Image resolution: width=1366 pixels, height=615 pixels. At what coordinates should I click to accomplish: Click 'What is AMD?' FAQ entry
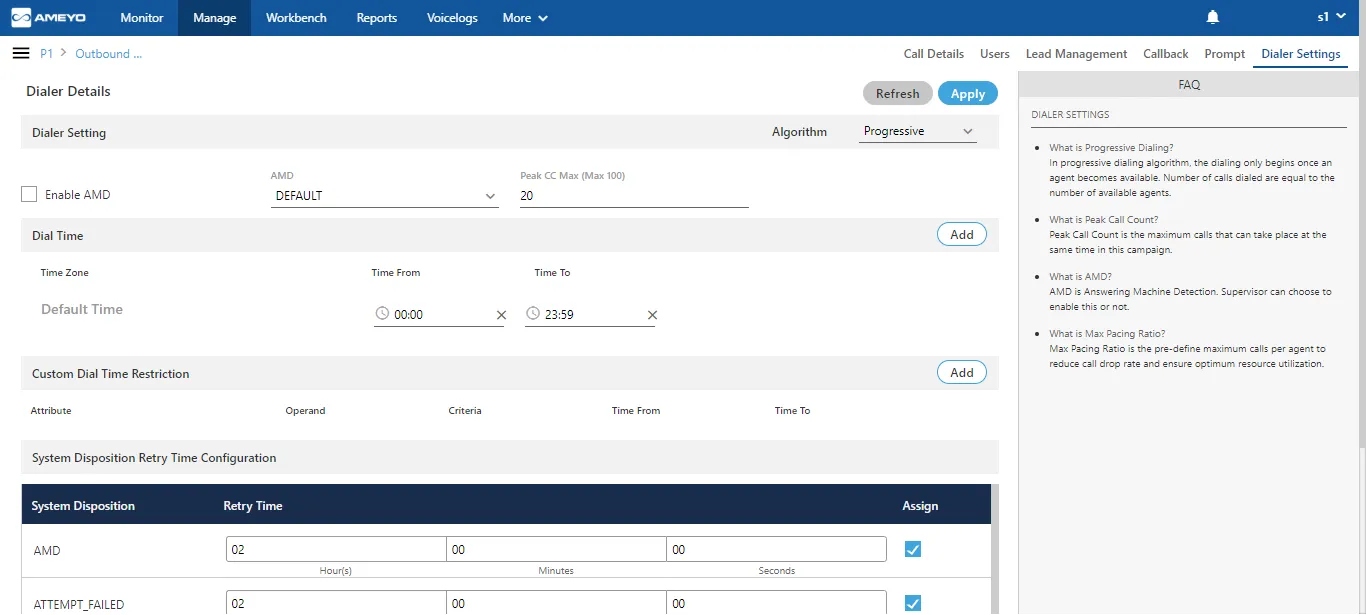1080,276
